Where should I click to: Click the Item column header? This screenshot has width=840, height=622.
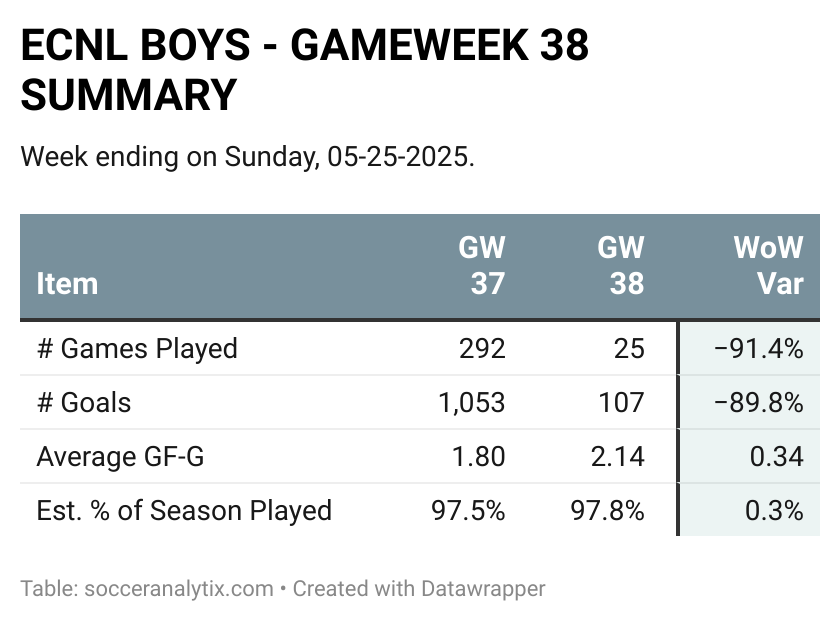pyautogui.click(x=68, y=283)
